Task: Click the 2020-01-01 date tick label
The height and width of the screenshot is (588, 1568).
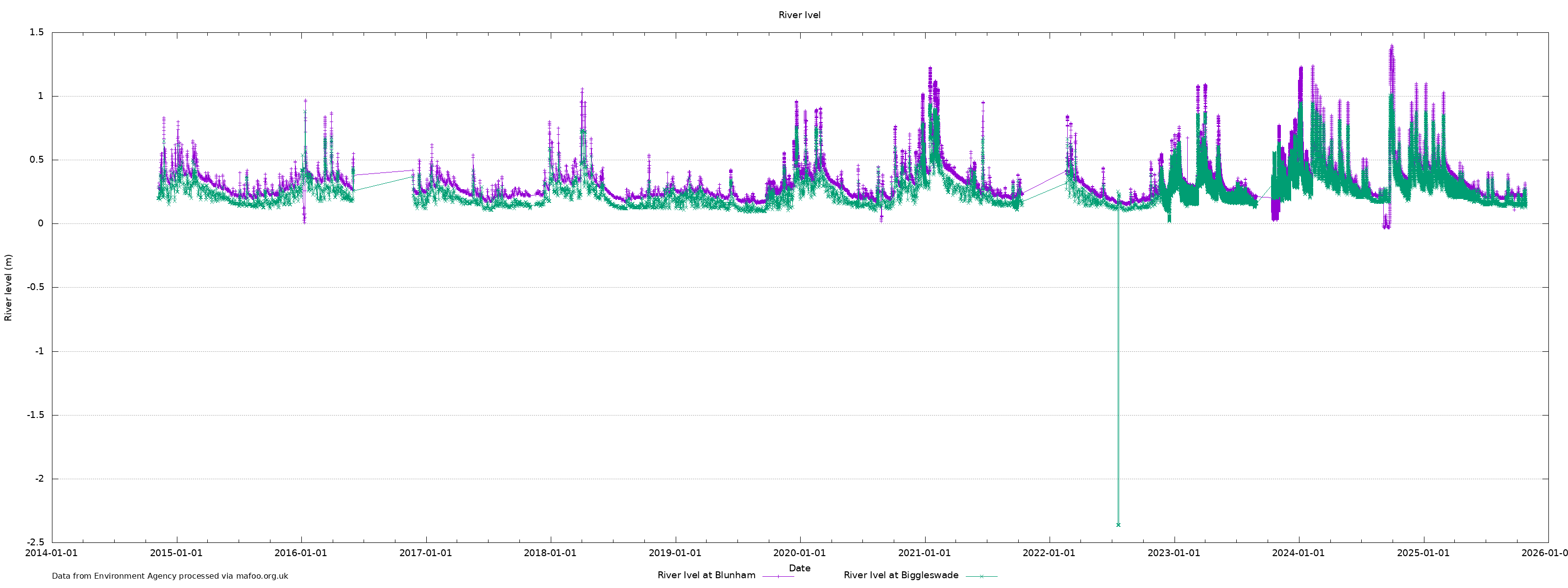Action: 799,553
